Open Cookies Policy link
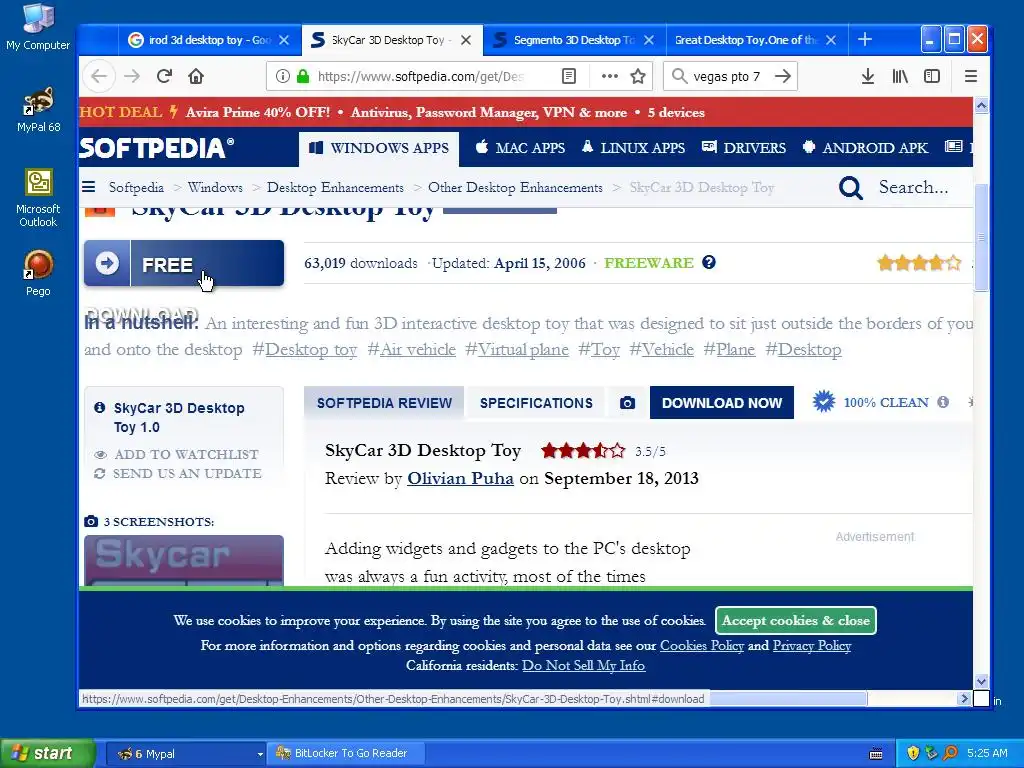Image resolution: width=1024 pixels, height=768 pixels. click(x=702, y=646)
